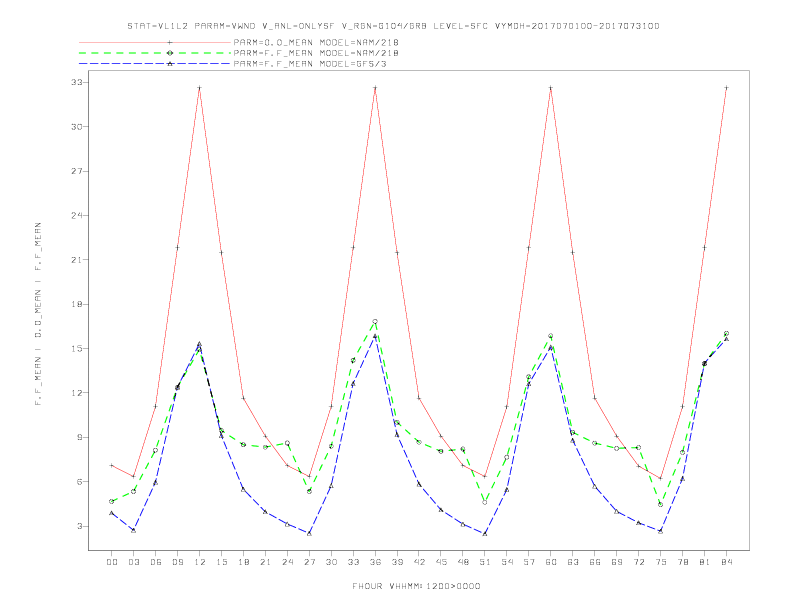792x612 pixels.
Task: Click the circle marker in the green legend line
Action: 170,53
